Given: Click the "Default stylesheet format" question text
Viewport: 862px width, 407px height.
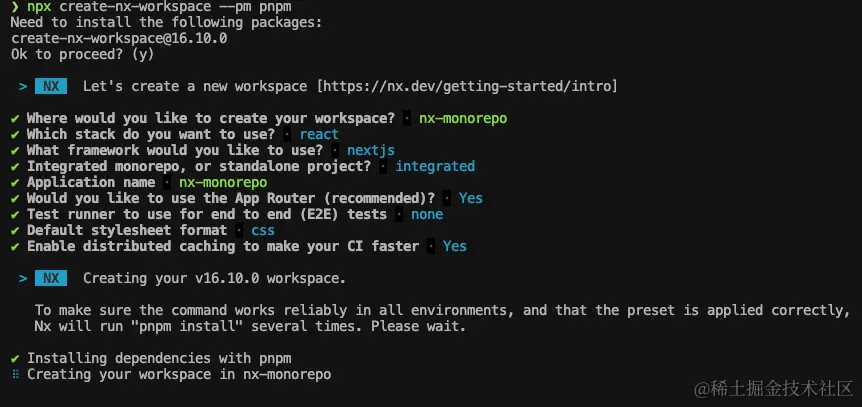Looking at the screenshot, I should [127, 230].
